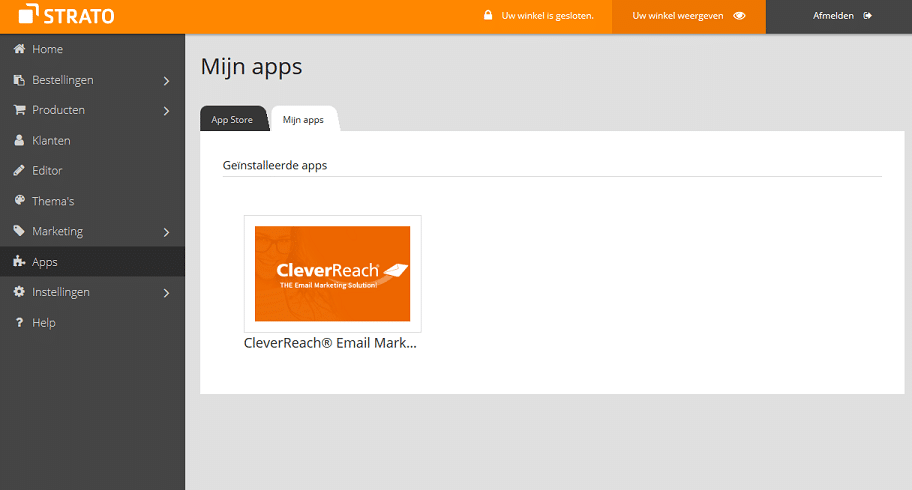Click the Geïnstalleerde apps heading
912x490 pixels.
pos(275,165)
